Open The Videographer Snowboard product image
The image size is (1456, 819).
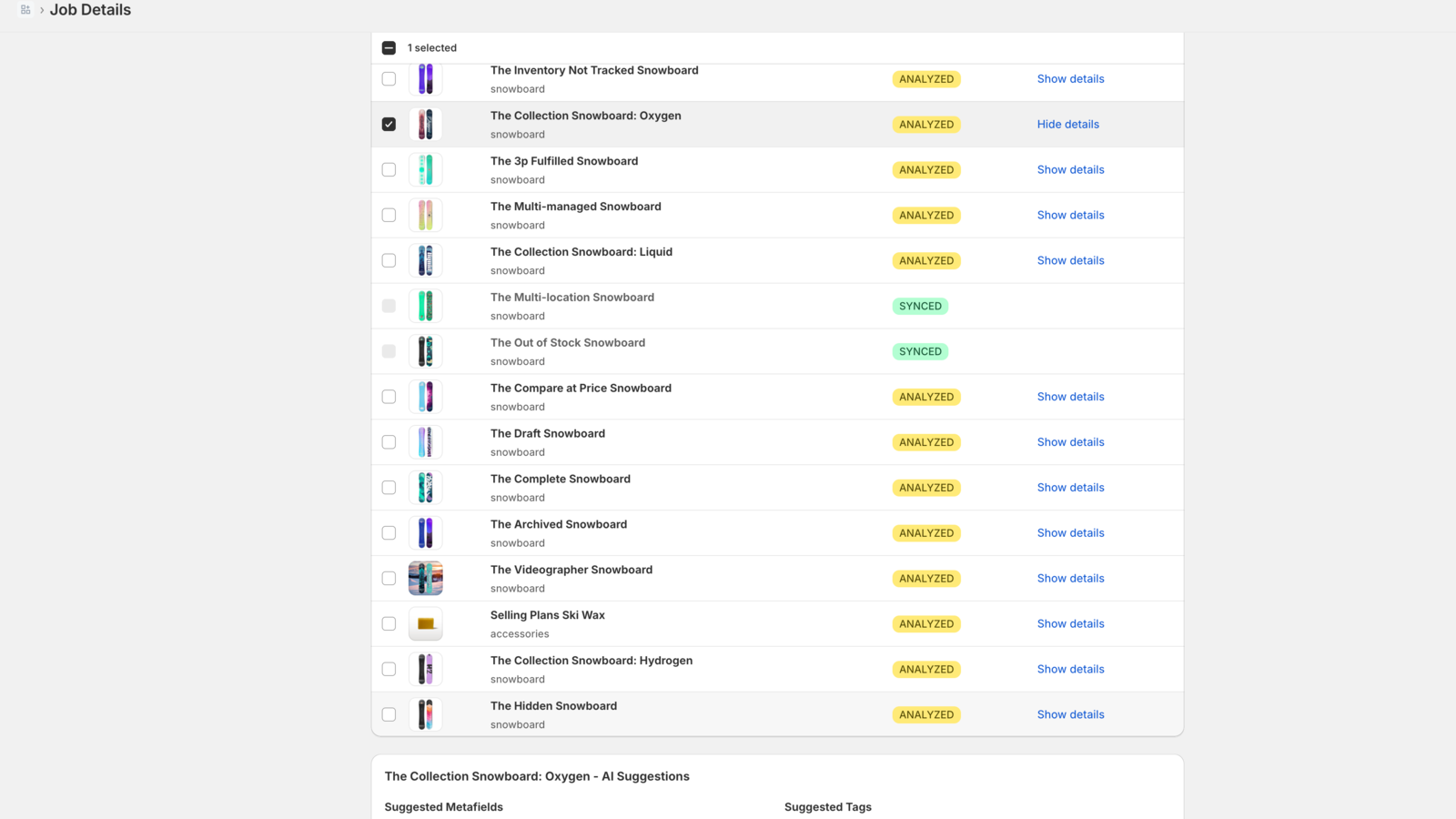pyautogui.click(x=425, y=579)
